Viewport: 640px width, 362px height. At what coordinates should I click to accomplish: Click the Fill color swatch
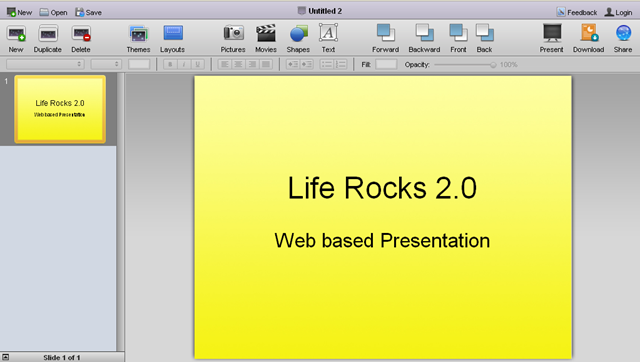(x=386, y=64)
